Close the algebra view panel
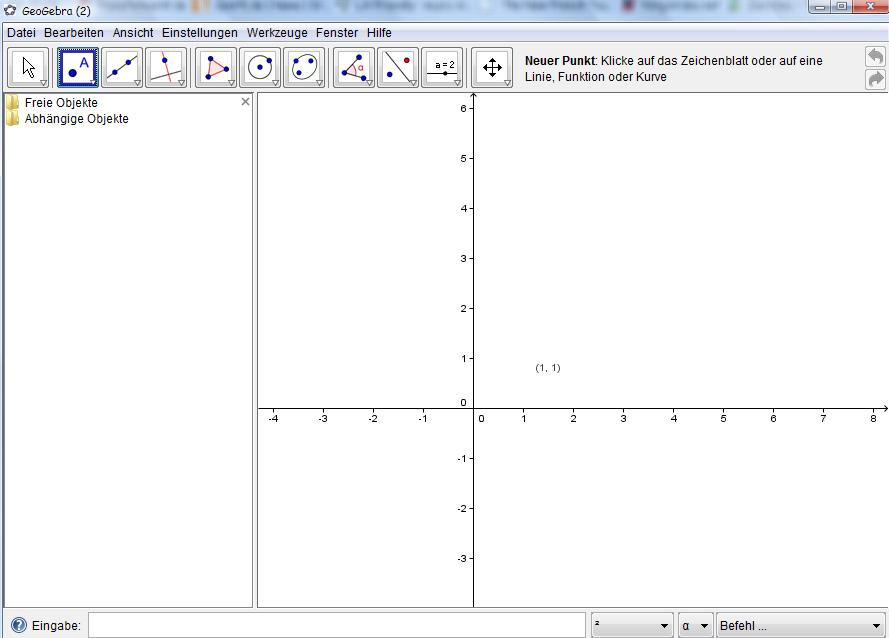889x638 pixels. point(246,102)
